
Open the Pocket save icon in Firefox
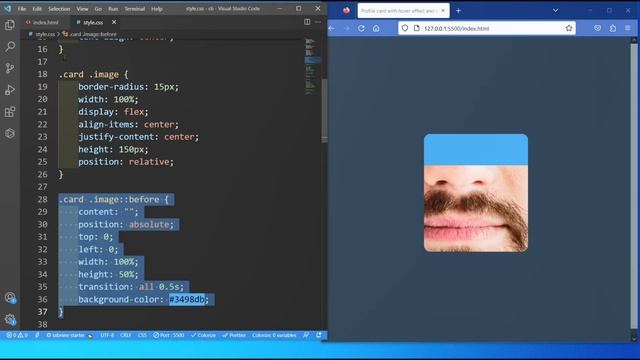coord(598,28)
